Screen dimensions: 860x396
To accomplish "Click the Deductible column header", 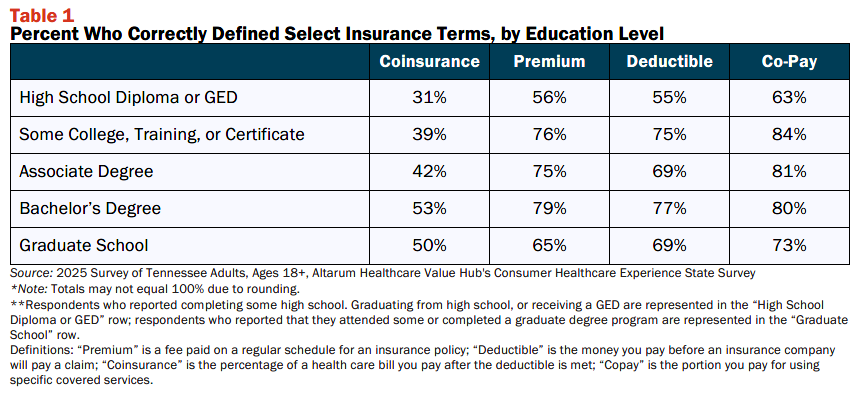I will click(x=669, y=61).
